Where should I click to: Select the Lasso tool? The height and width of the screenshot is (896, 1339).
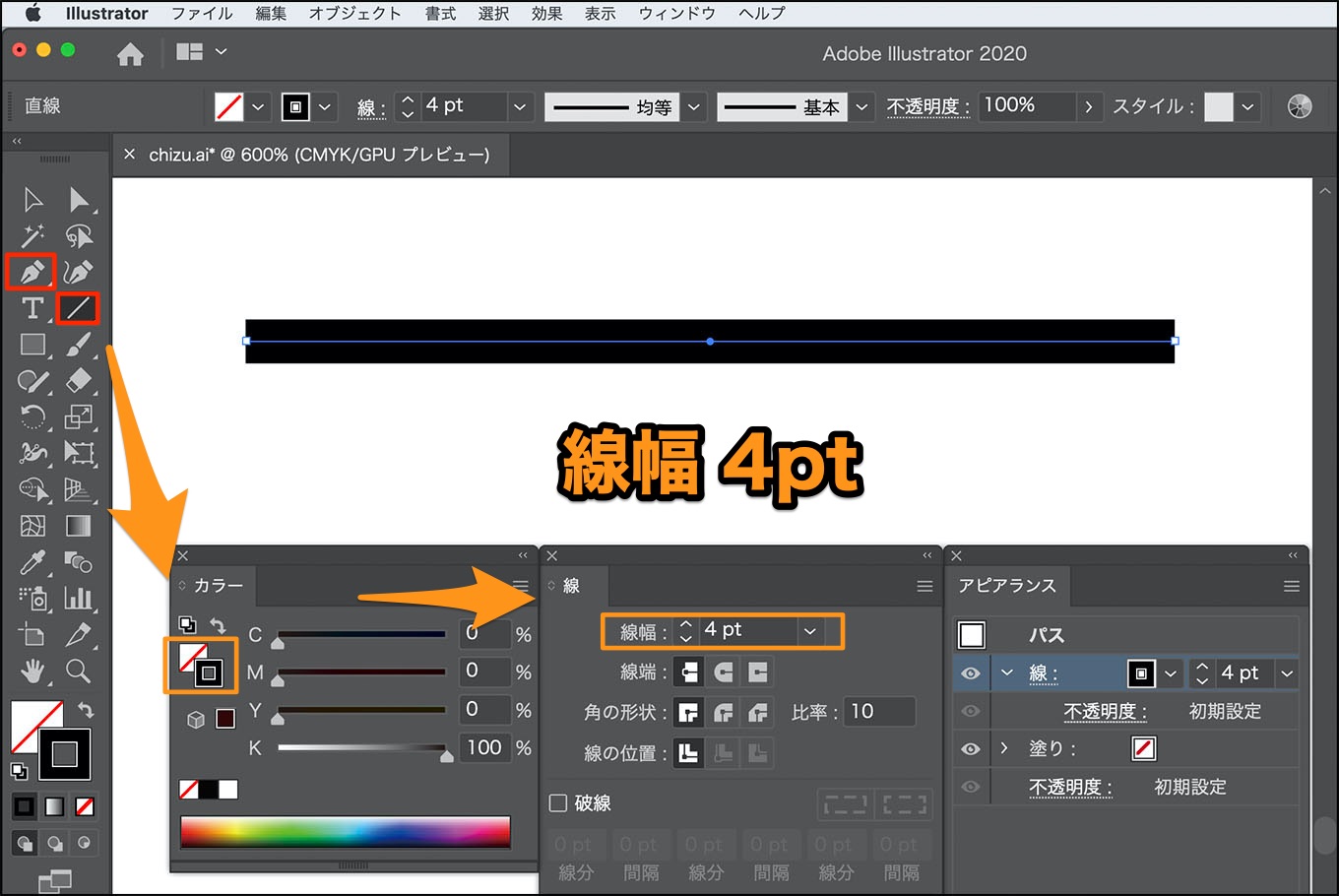(x=79, y=235)
